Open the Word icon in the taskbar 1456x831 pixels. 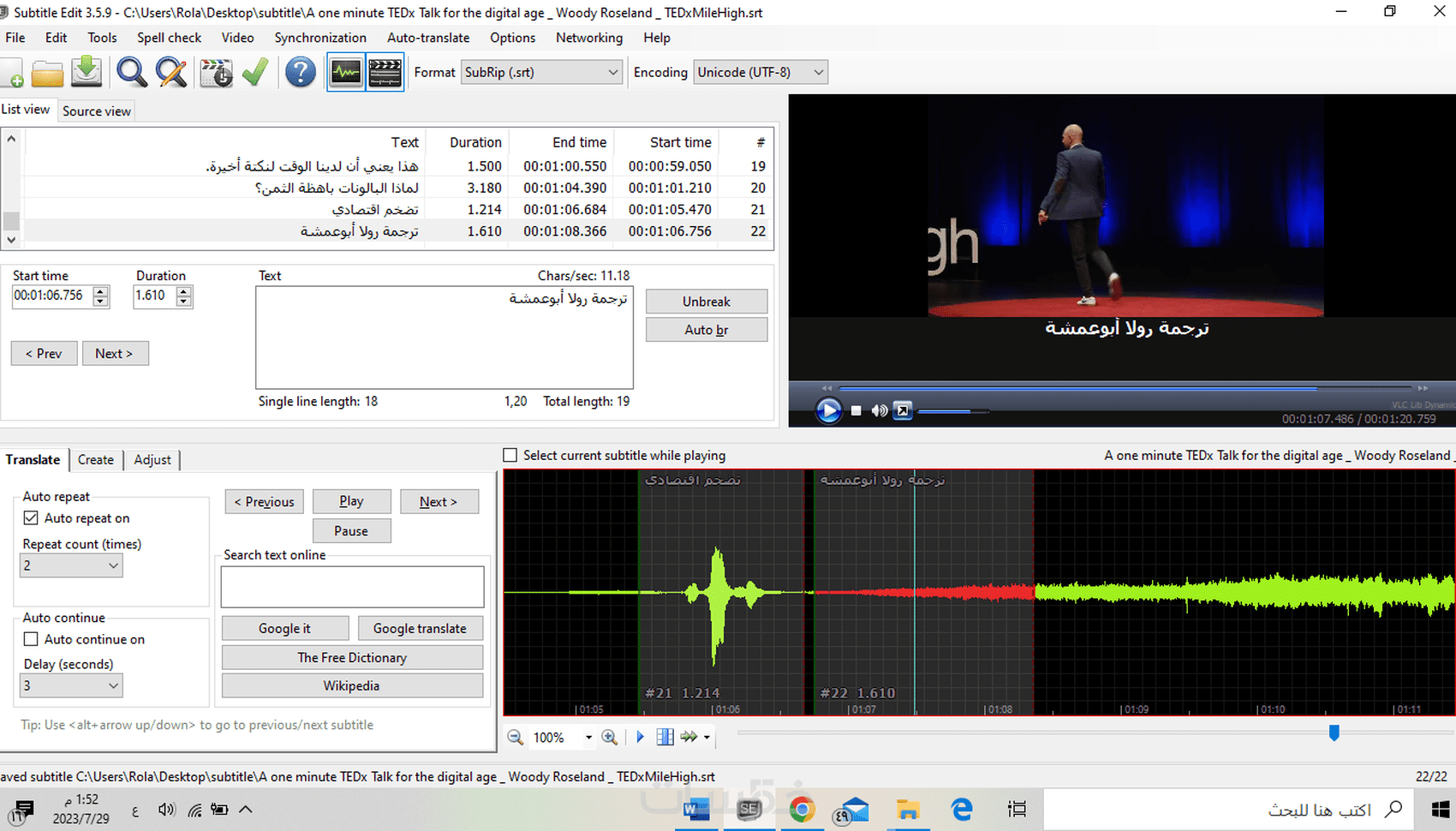pos(696,810)
